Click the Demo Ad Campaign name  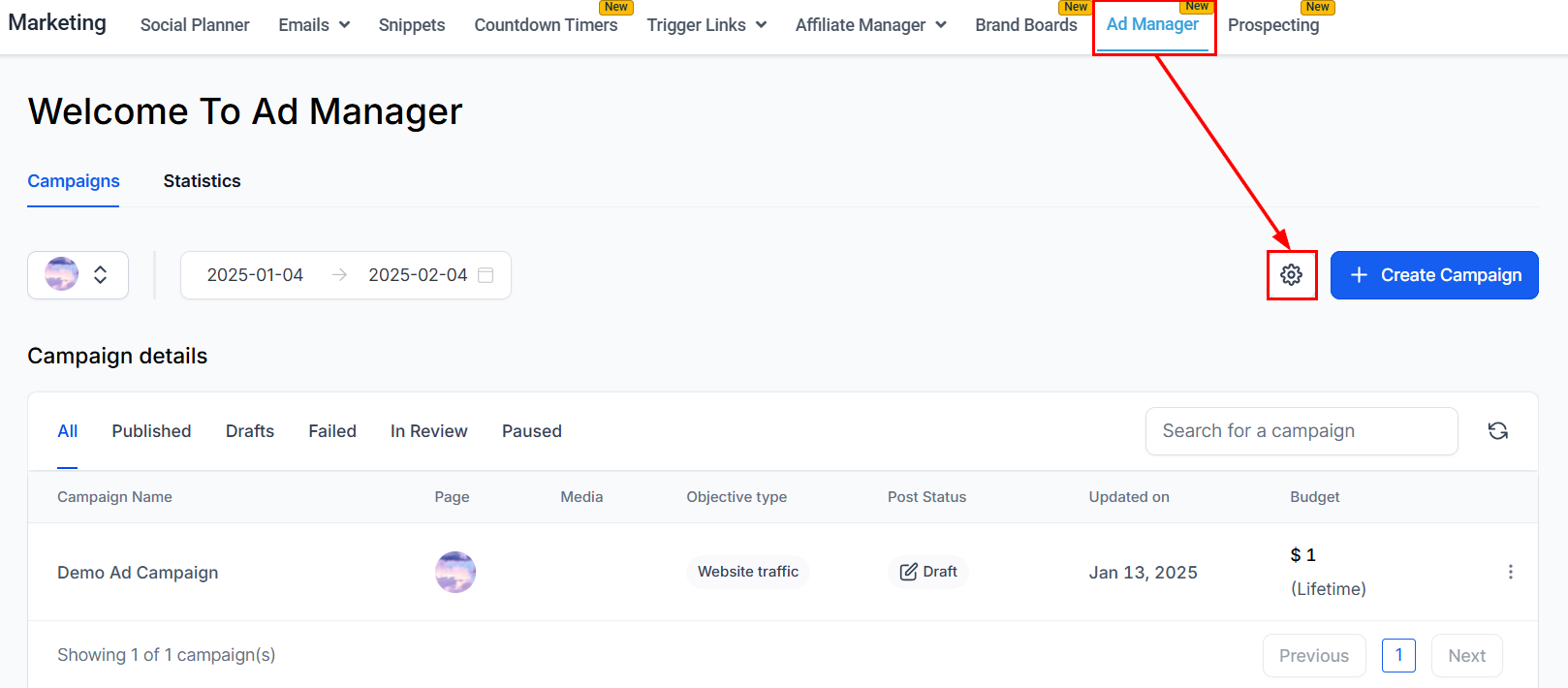(138, 573)
